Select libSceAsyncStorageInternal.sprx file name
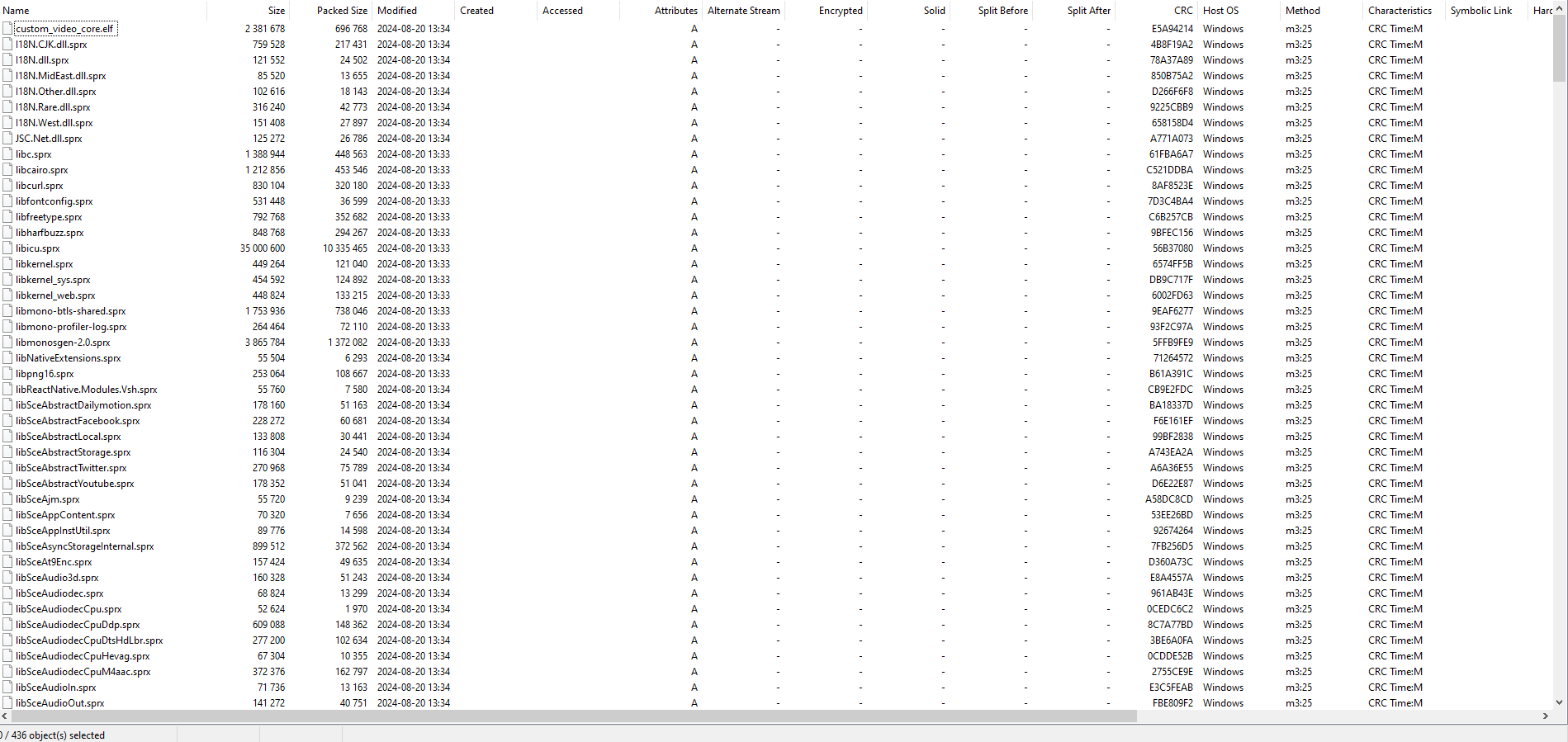This screenshot has height=742, width=1568. (84, 546)
